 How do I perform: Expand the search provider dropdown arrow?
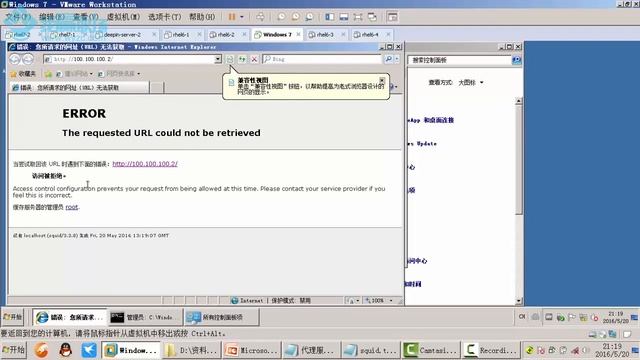397,59
